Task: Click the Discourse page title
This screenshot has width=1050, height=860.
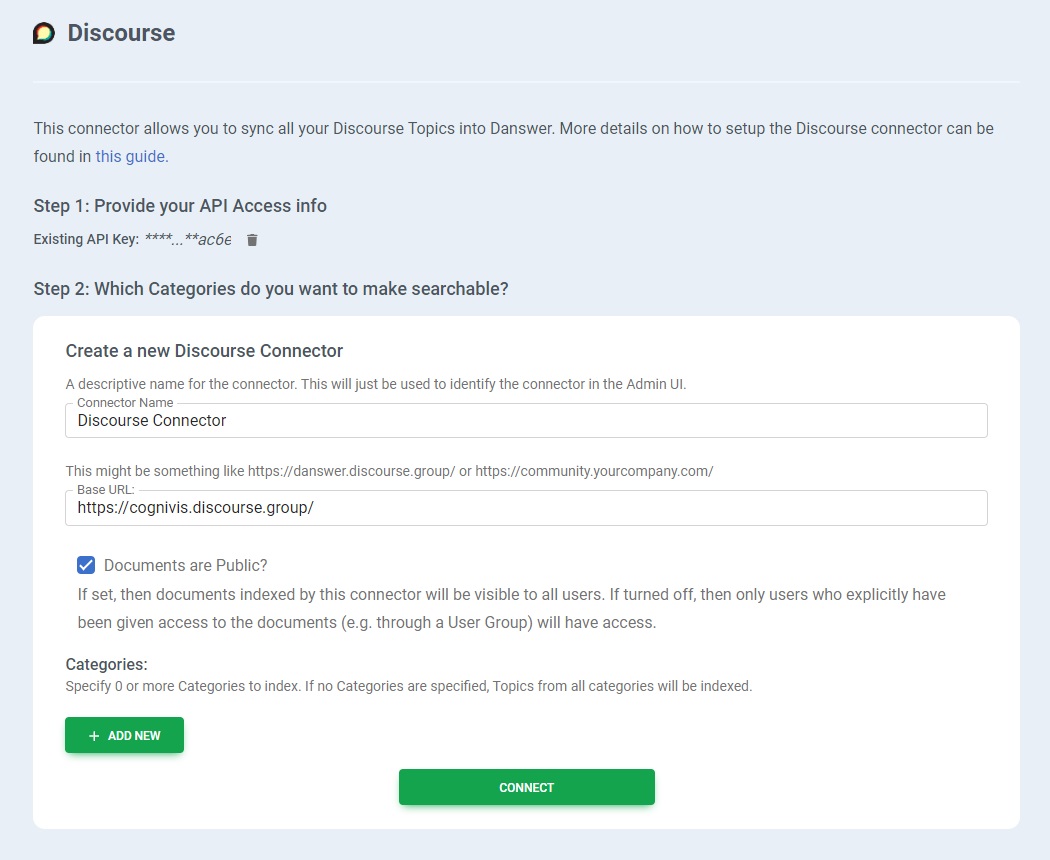Action: tap(121, 33)
